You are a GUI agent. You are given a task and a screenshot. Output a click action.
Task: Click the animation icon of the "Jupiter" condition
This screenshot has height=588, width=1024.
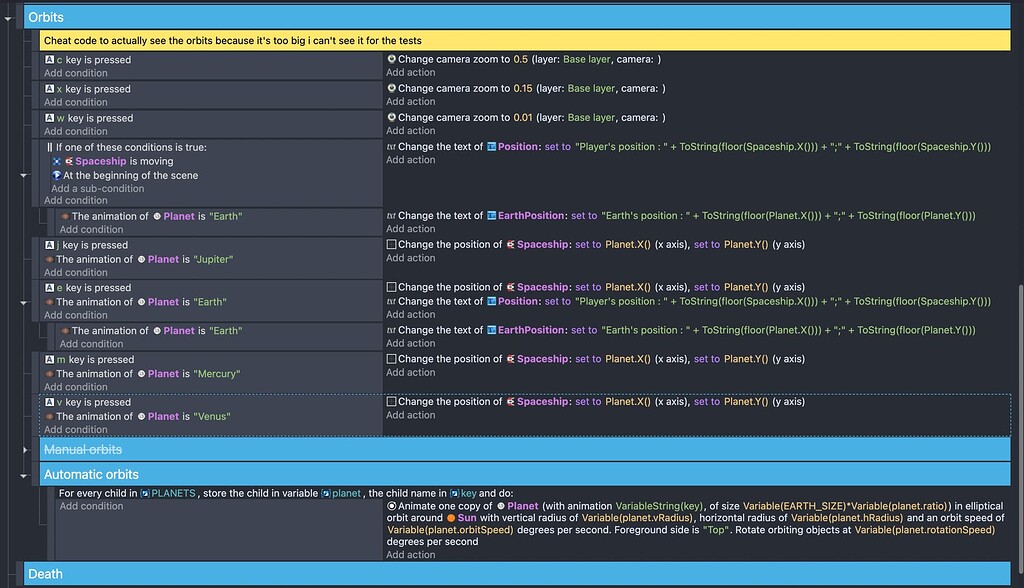pos(49,259)
